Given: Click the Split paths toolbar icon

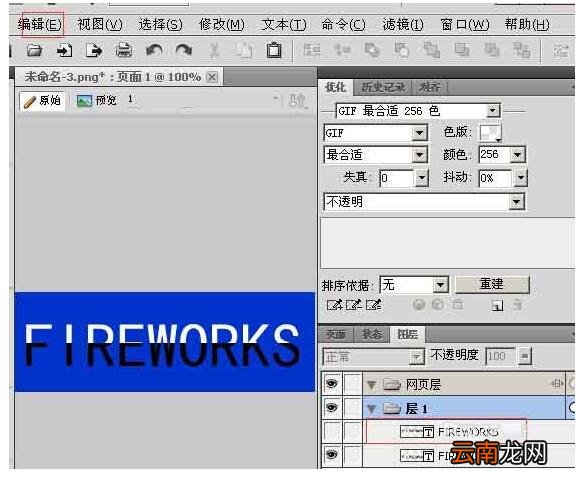Looking at the screenshot, I should 402,50.
